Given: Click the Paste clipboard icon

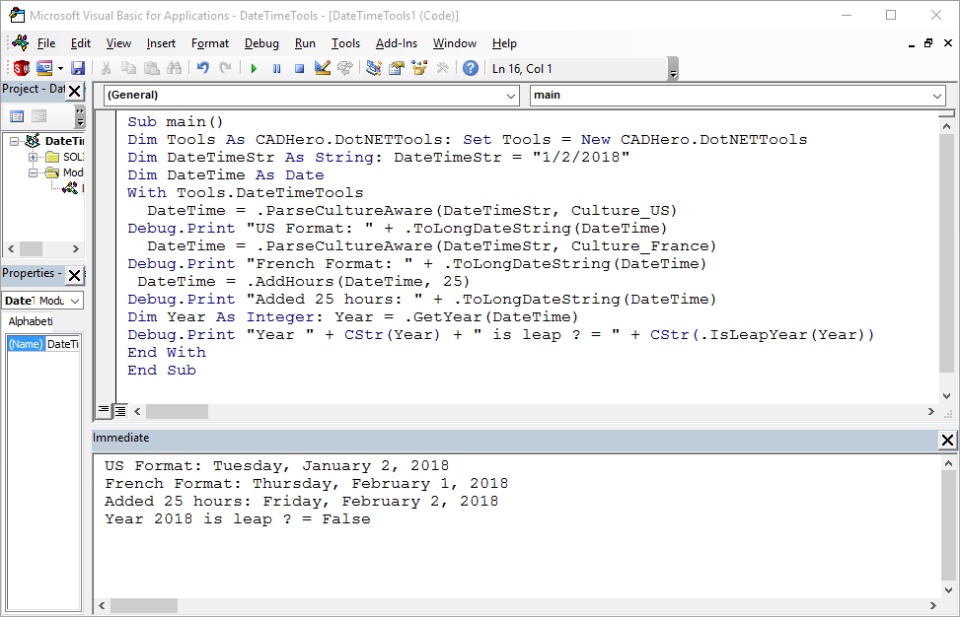Looking at the screenshot, I should [x=151, y=68].
